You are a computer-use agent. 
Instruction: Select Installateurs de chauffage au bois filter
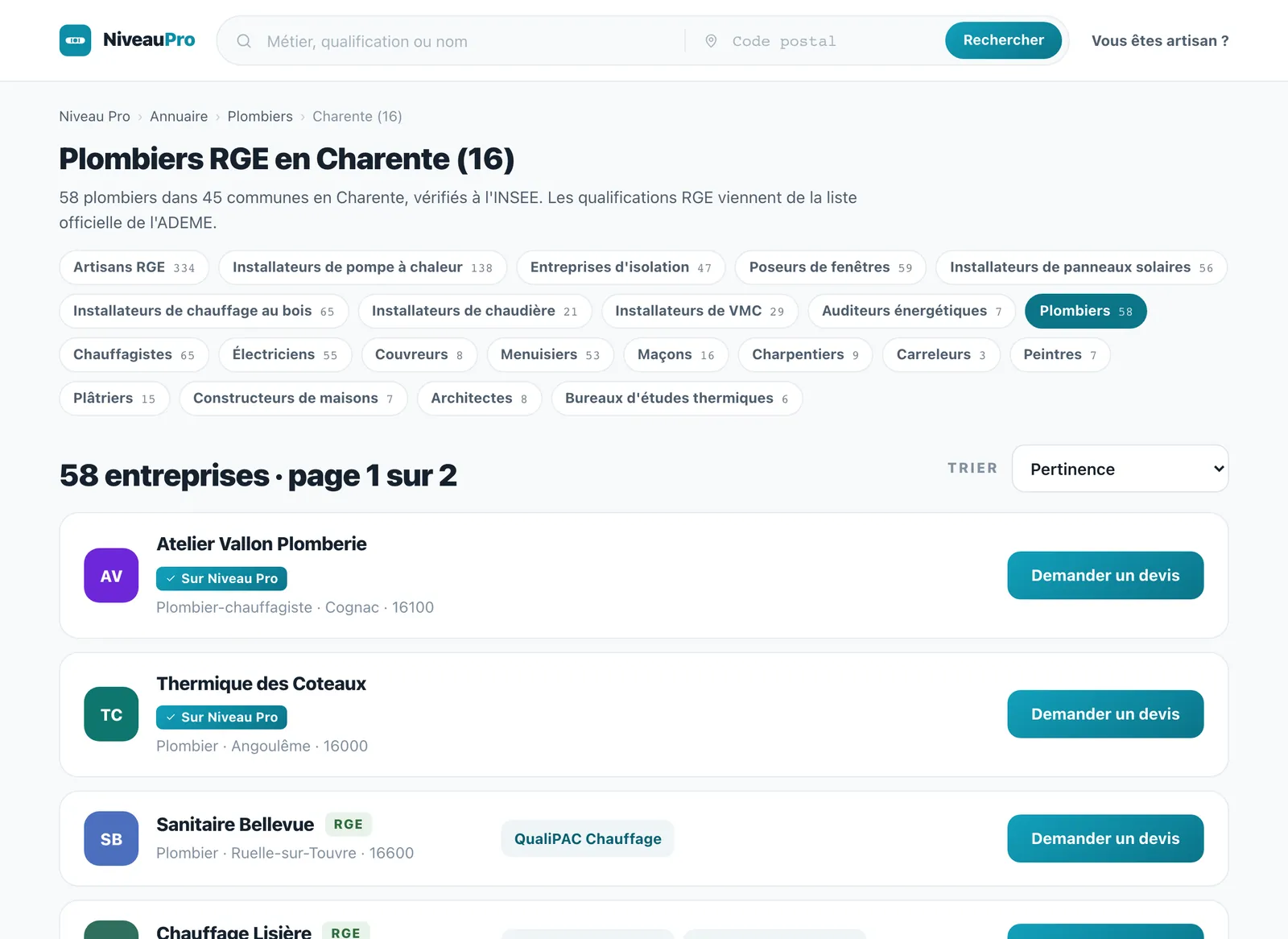pos(204,311)
